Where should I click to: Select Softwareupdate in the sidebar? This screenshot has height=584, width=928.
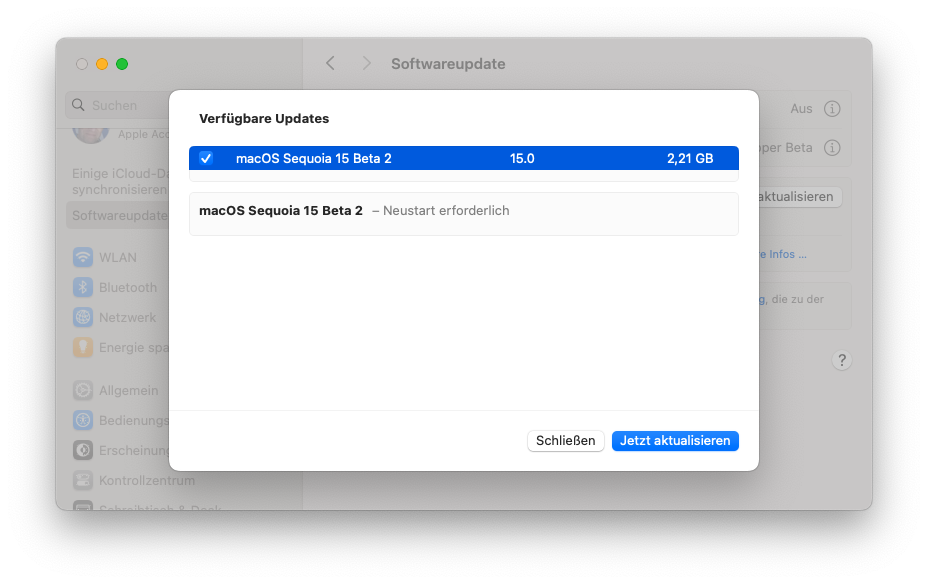pos(118,215)
